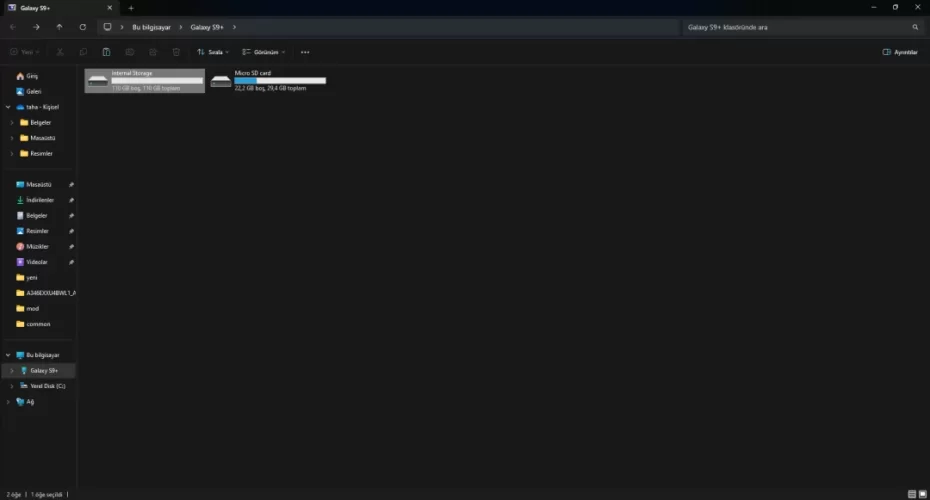
Task: Close the Galaxy S9+ tab
Action: click(x=111, y=8)
